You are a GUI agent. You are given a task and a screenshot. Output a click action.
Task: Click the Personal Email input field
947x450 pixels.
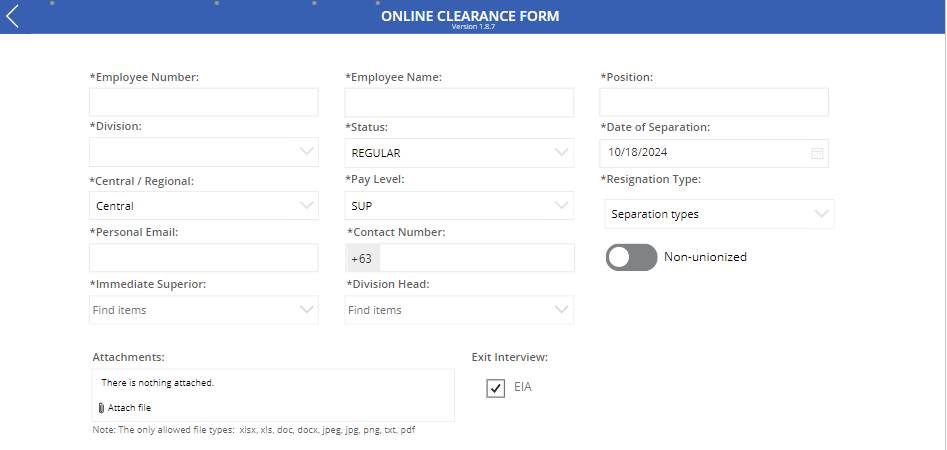point(203,258)
